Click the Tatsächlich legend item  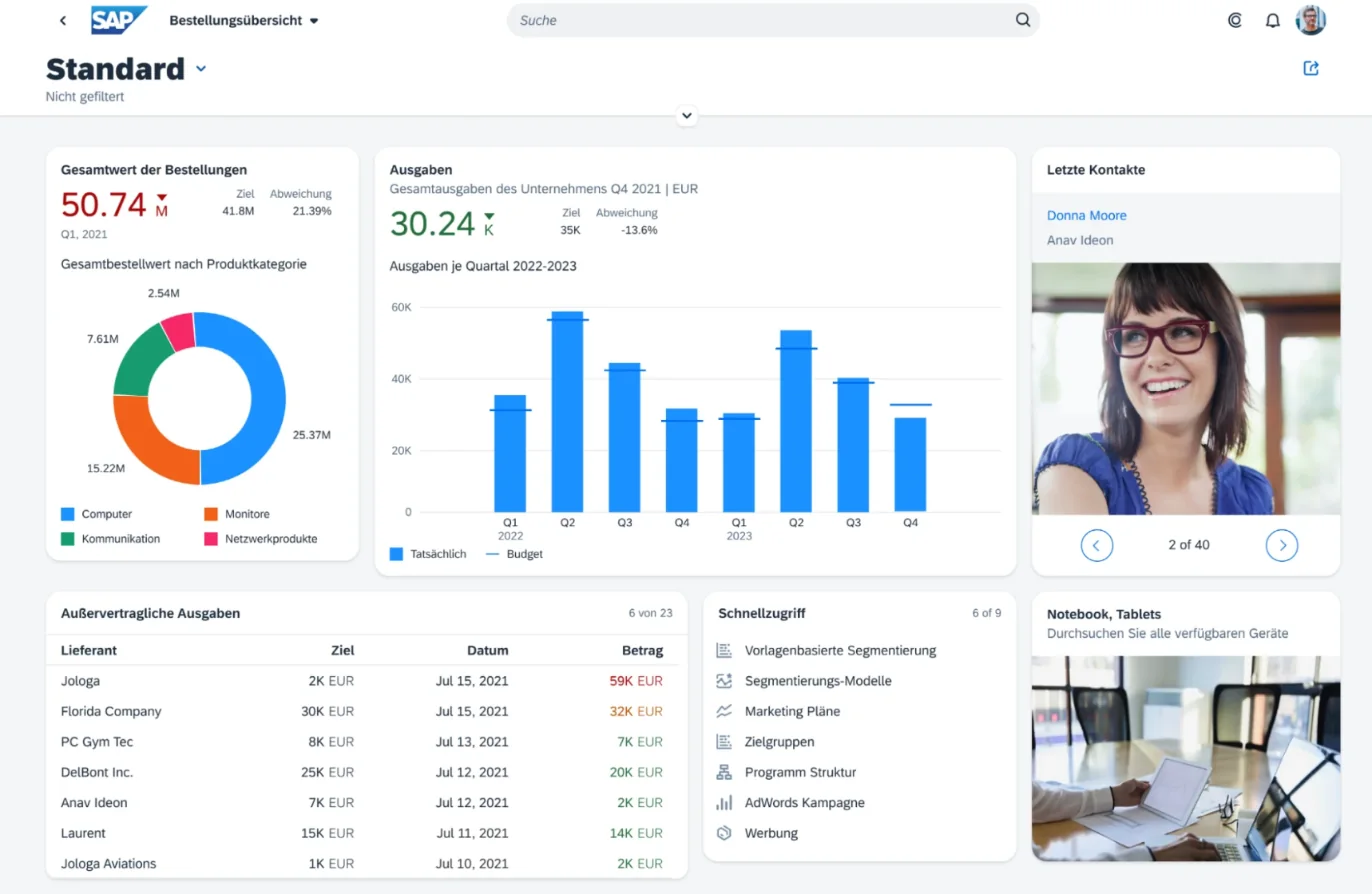click(x=428, y=553)
